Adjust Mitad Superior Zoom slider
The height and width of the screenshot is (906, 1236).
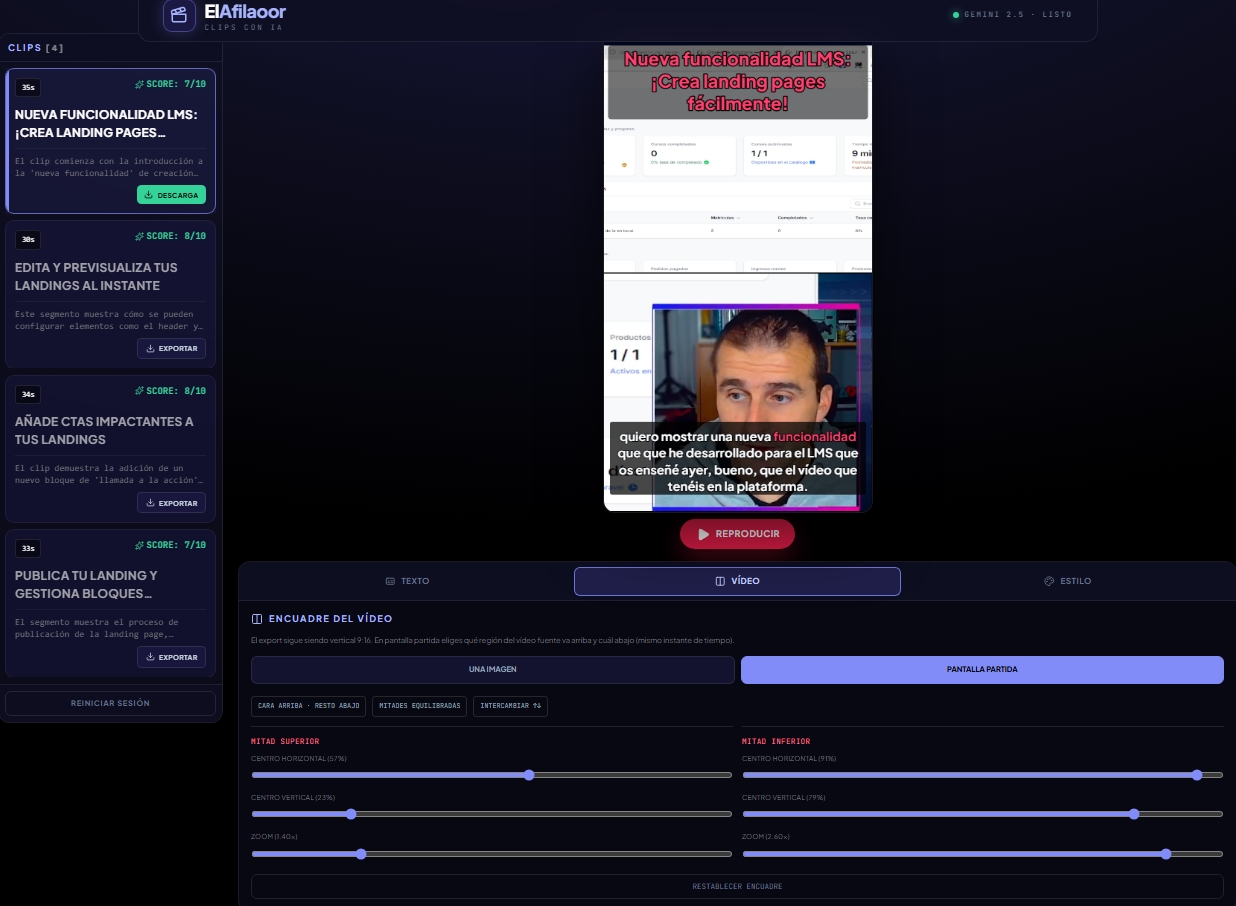491,854
